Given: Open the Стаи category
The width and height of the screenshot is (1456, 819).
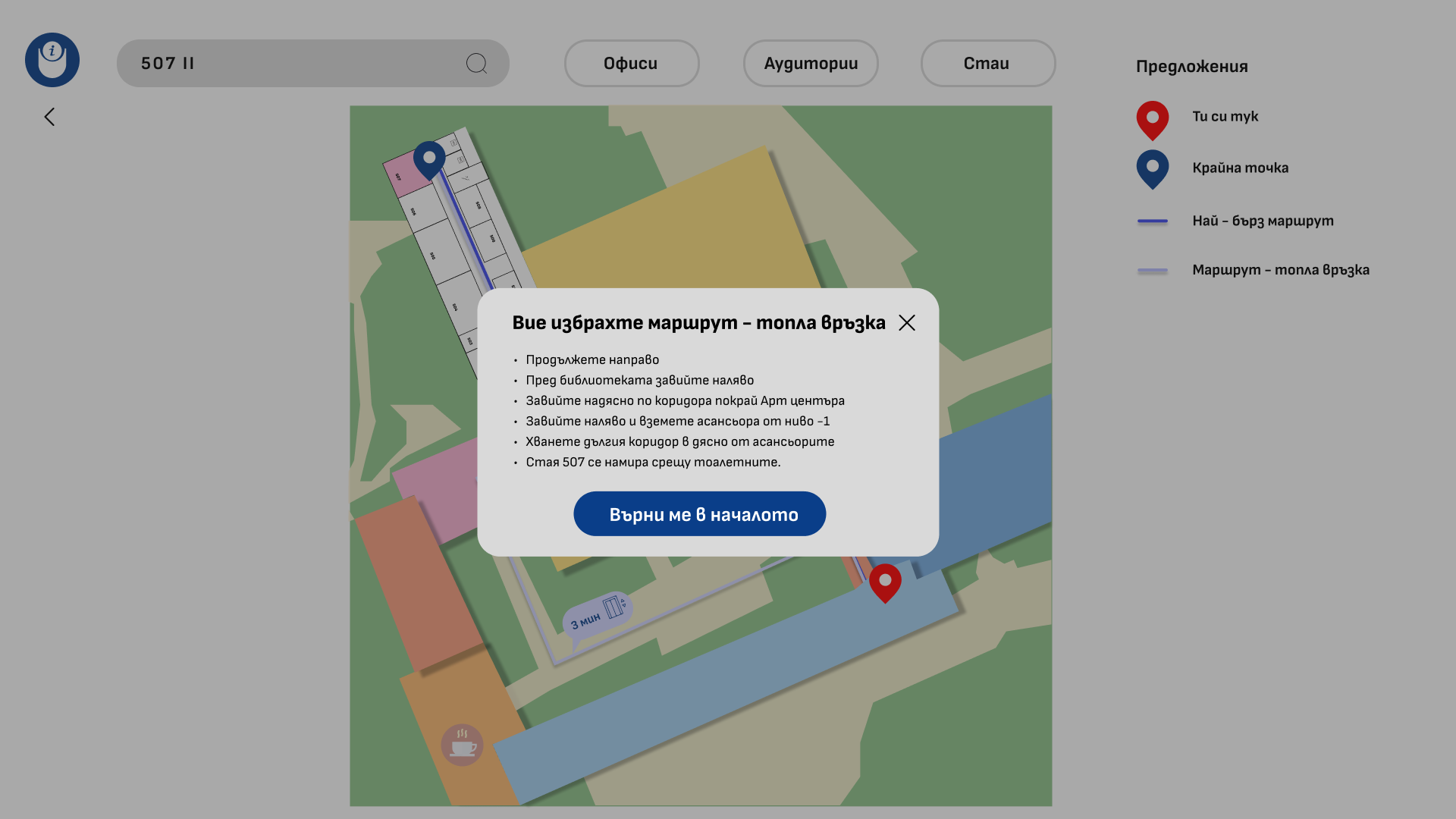Looking at the screenshot, I should (x=988, y=64).
